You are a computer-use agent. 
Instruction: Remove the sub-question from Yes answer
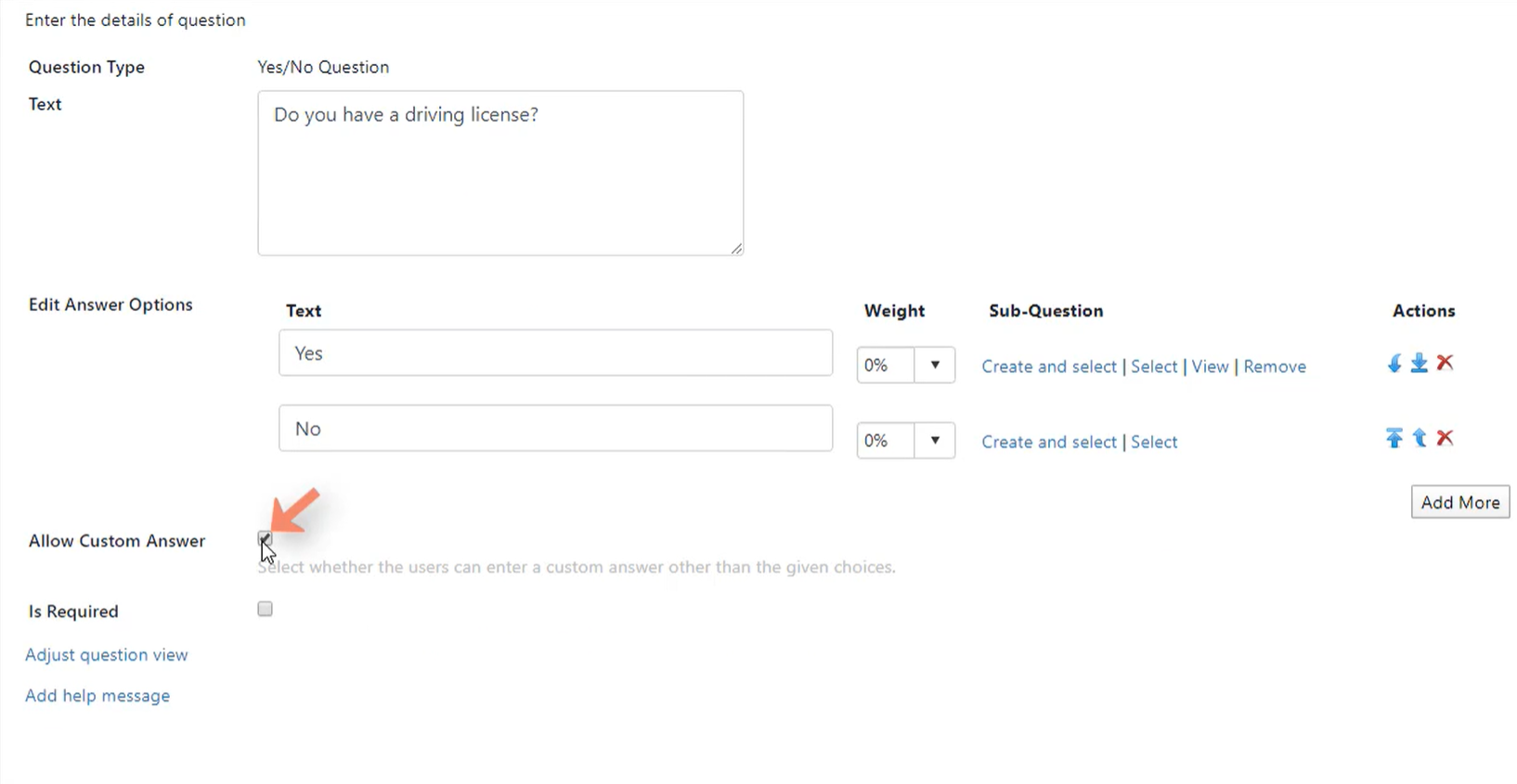point(1275,366)
